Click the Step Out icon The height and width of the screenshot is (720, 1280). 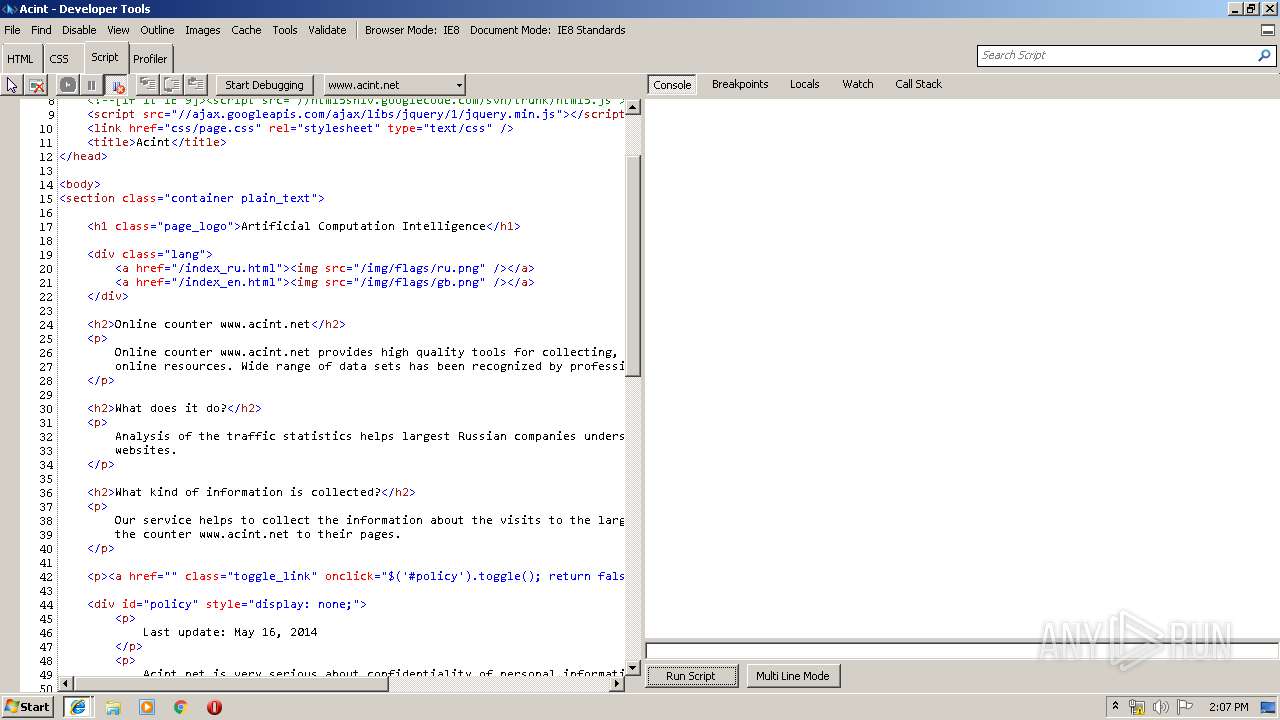[x=196, y=85]
